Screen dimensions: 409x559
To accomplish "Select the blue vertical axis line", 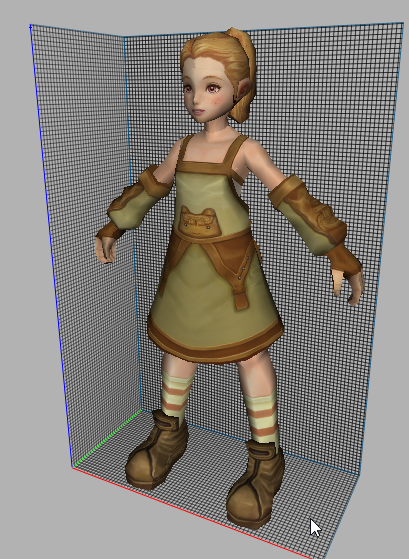I will pyautogui.click(x=50, y=246).
